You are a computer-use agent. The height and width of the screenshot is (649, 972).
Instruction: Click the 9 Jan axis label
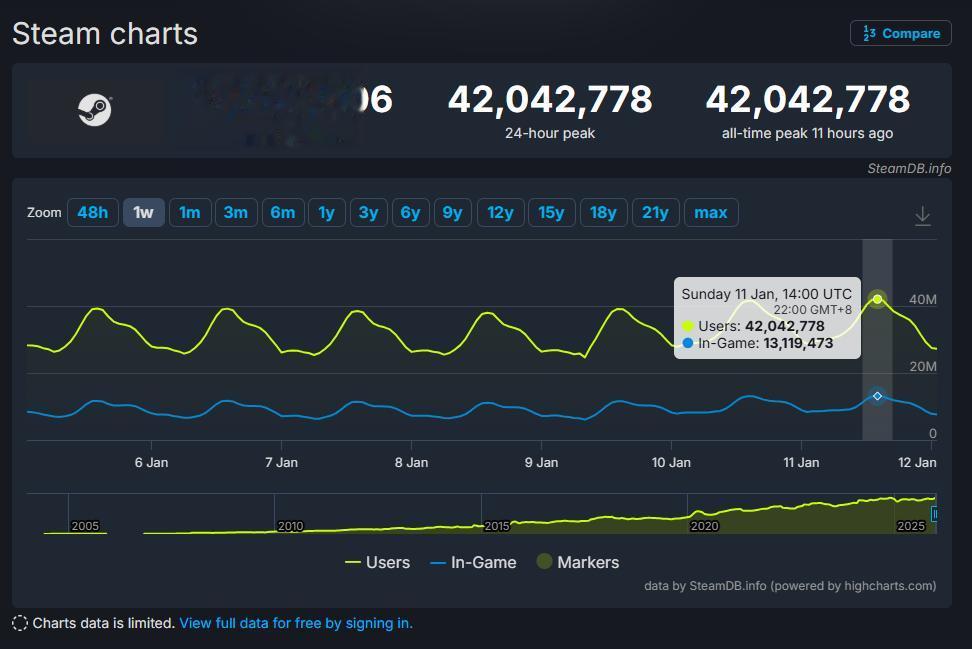pyautogui.click(x=541, y=462)
